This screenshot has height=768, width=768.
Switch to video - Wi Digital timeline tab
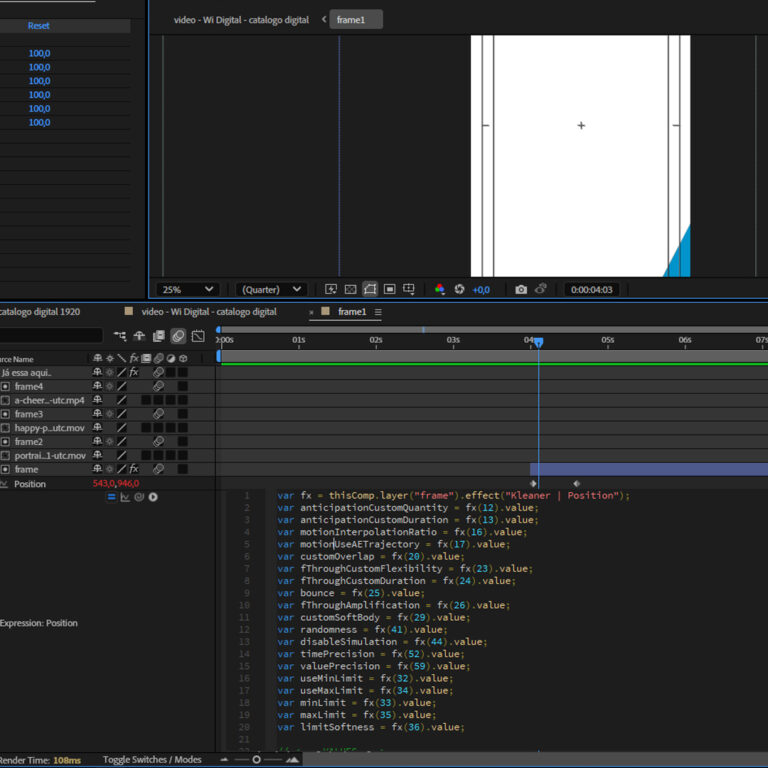[208, 312]
